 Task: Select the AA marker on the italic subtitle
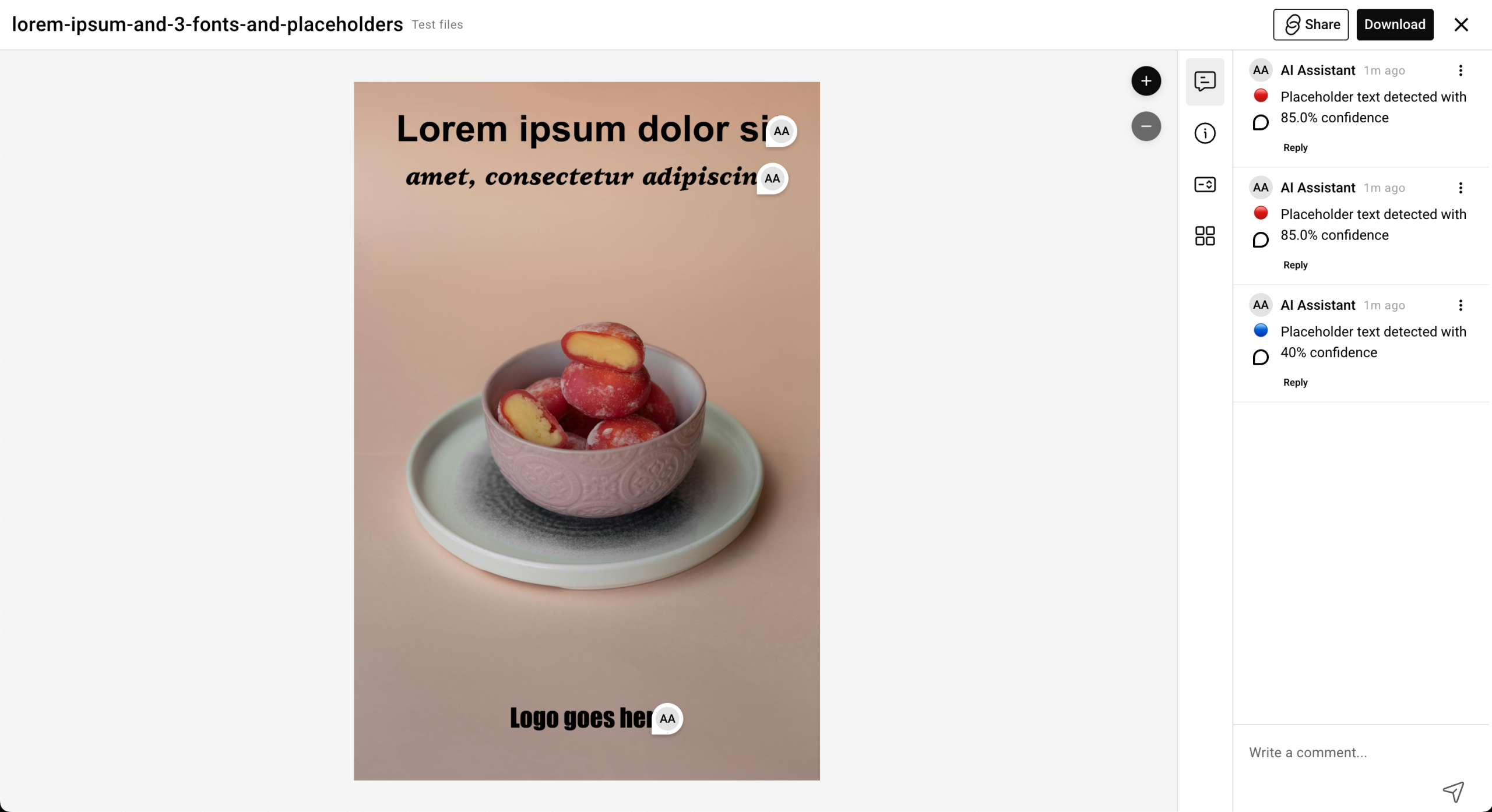[772, 179]
